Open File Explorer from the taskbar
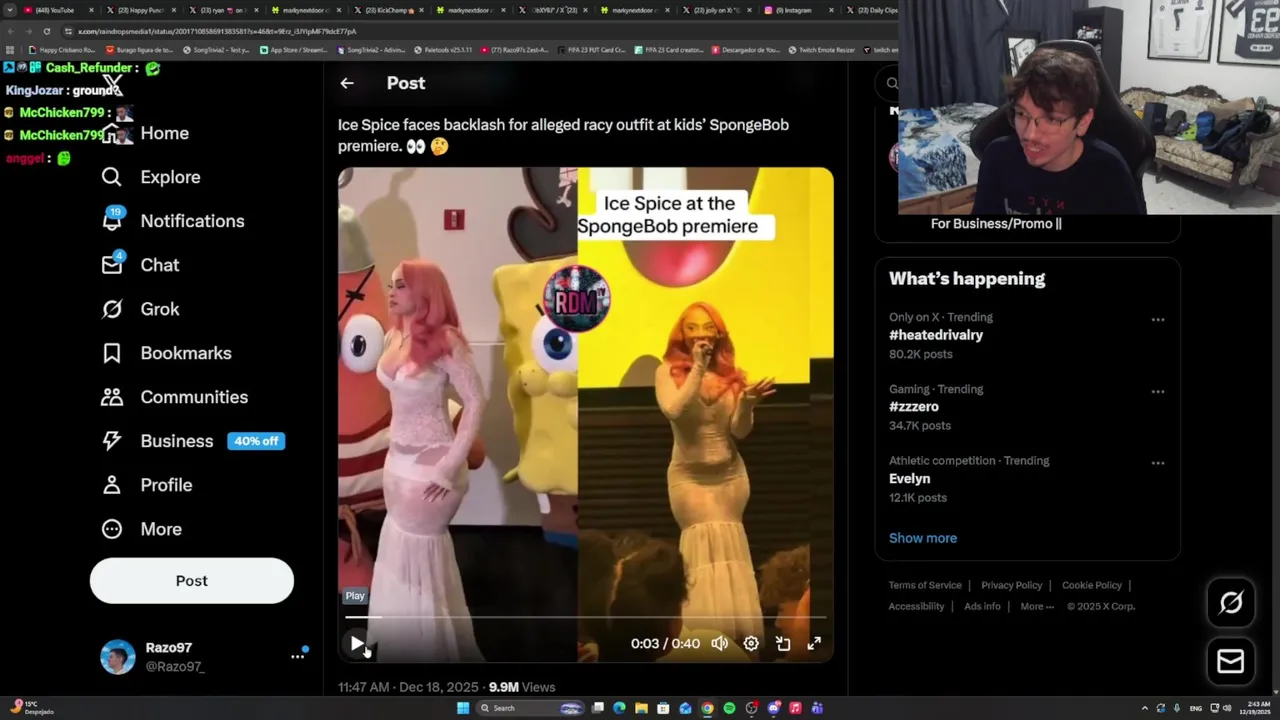This screenshot has height=720, width=1280. point(641,708)
